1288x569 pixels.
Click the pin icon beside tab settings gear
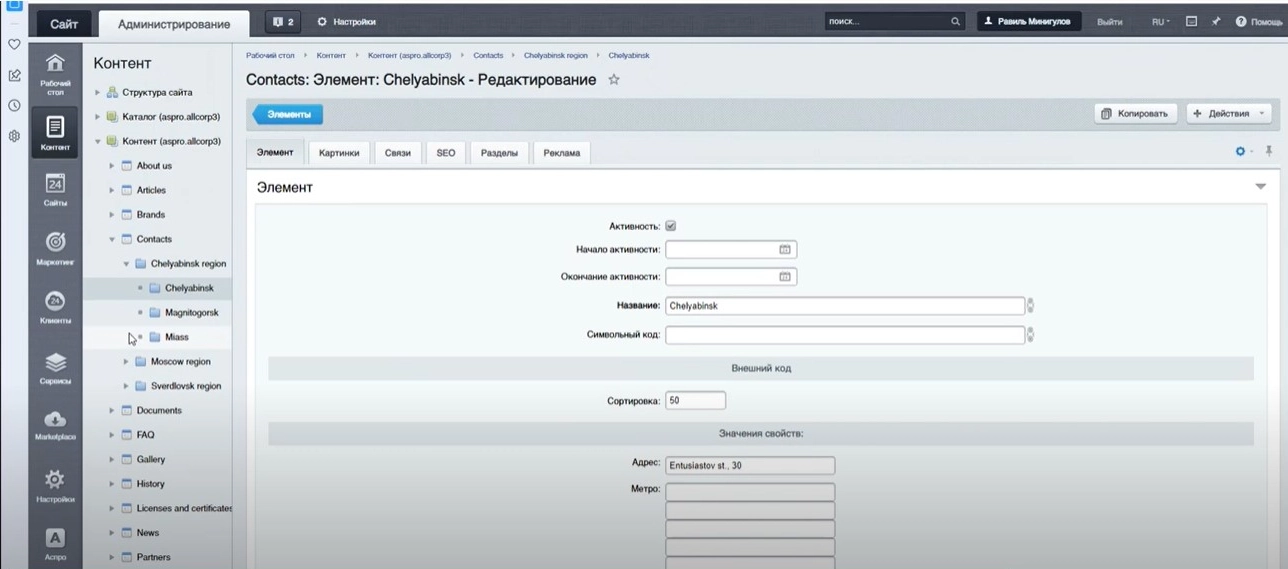(x=1269, y=151)
